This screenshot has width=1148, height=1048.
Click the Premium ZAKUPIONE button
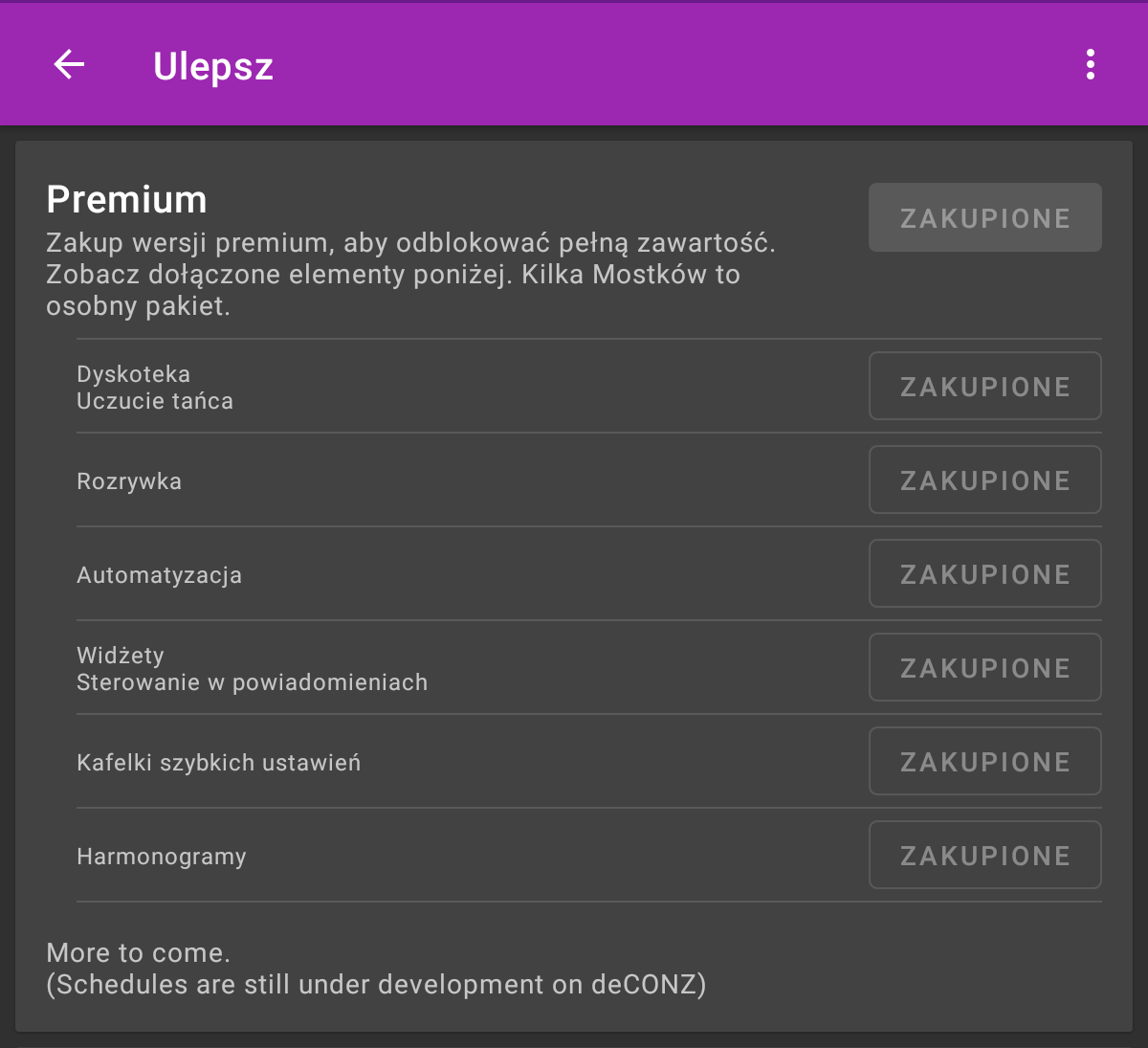point(984,218)
